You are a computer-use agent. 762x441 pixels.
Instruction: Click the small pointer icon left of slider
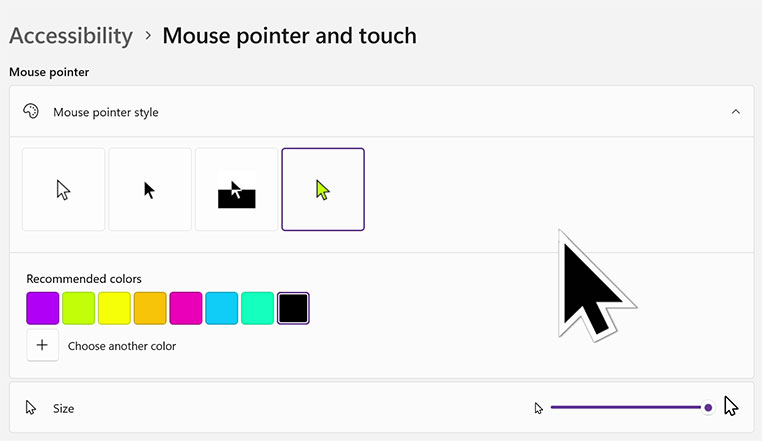538,408
